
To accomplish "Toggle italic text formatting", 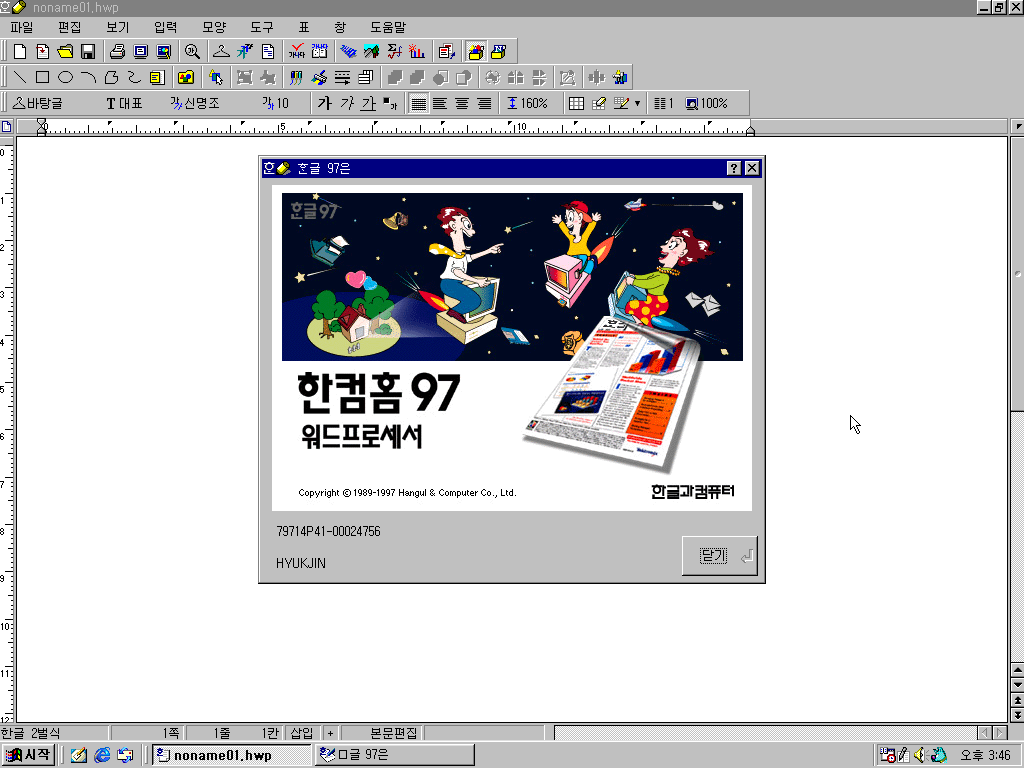I will point(347,103).
